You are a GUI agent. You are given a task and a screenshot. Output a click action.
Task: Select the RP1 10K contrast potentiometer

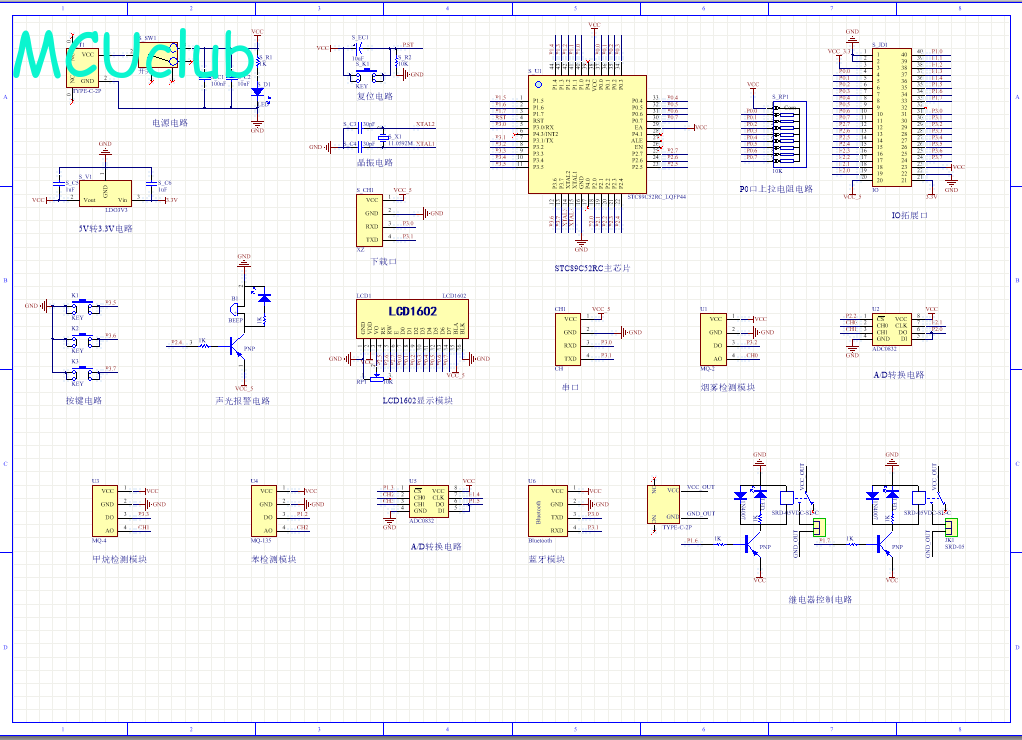[x=377, y=378]
